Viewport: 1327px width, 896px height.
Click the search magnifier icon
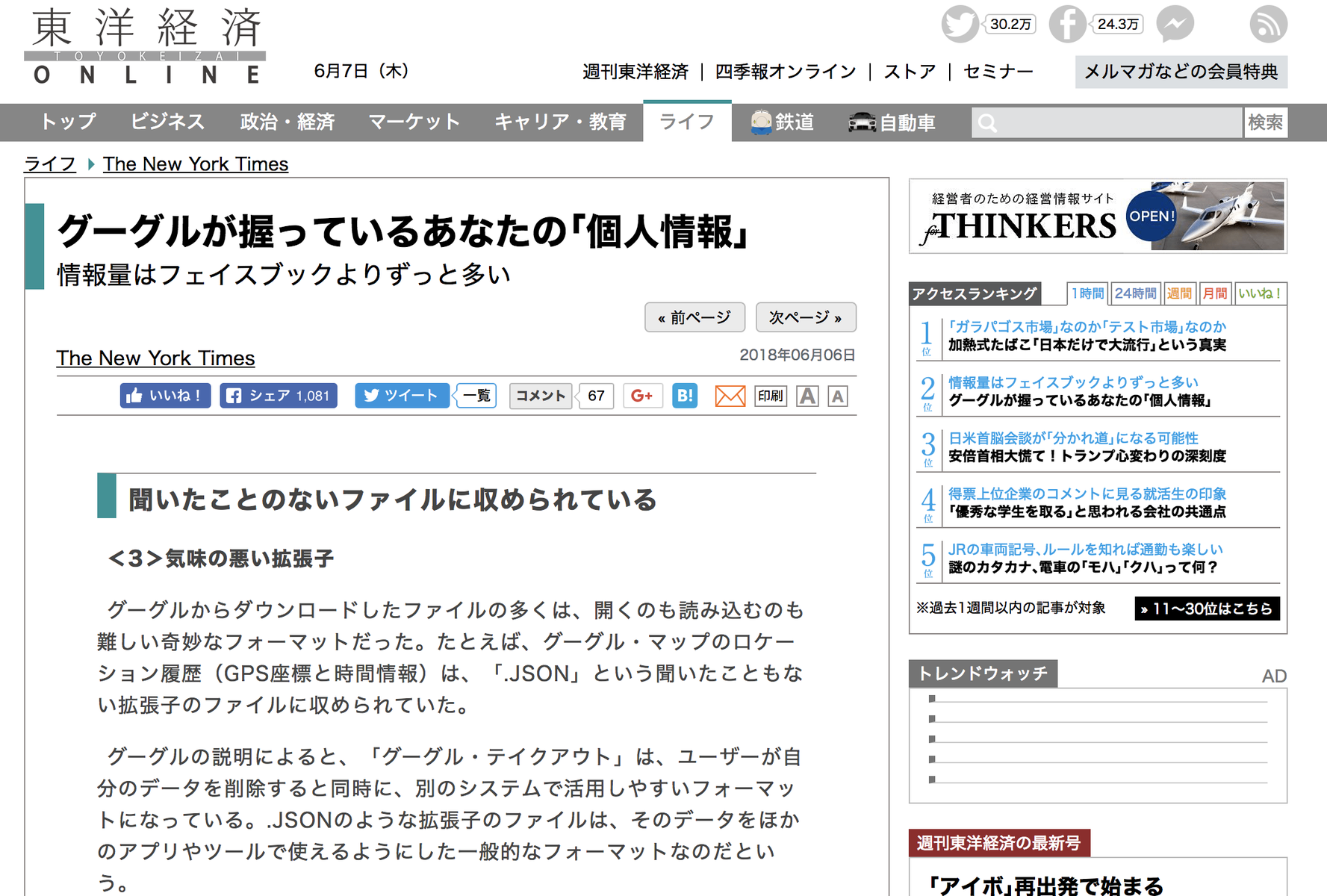pyautogui.click(x=987, y=123)
